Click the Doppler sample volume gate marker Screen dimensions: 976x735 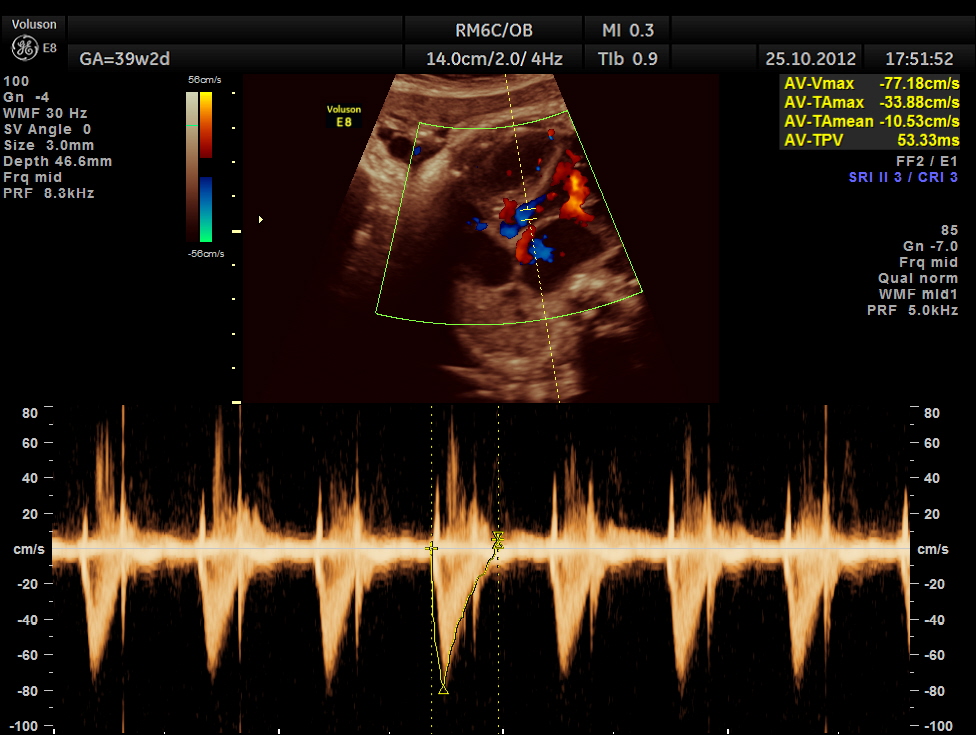click(x=527, y=213)
